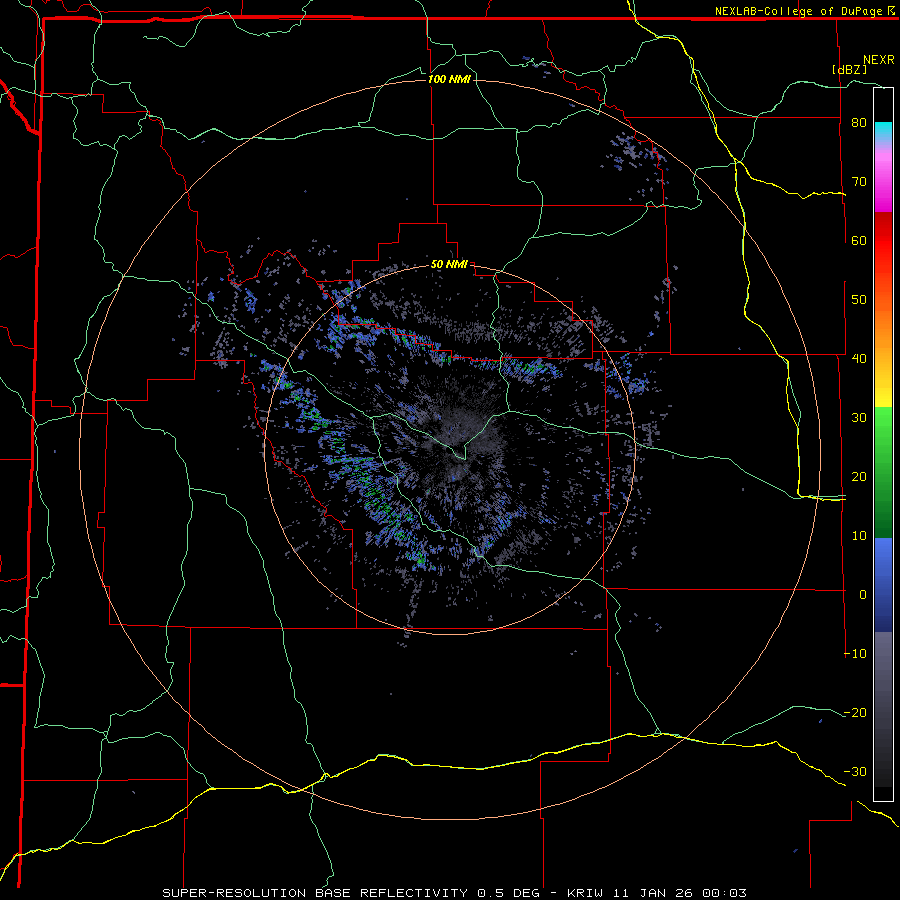900x900 pixels.
Task: Click the 0.5 DEG elevation text
Action: (x=509, y=893)
